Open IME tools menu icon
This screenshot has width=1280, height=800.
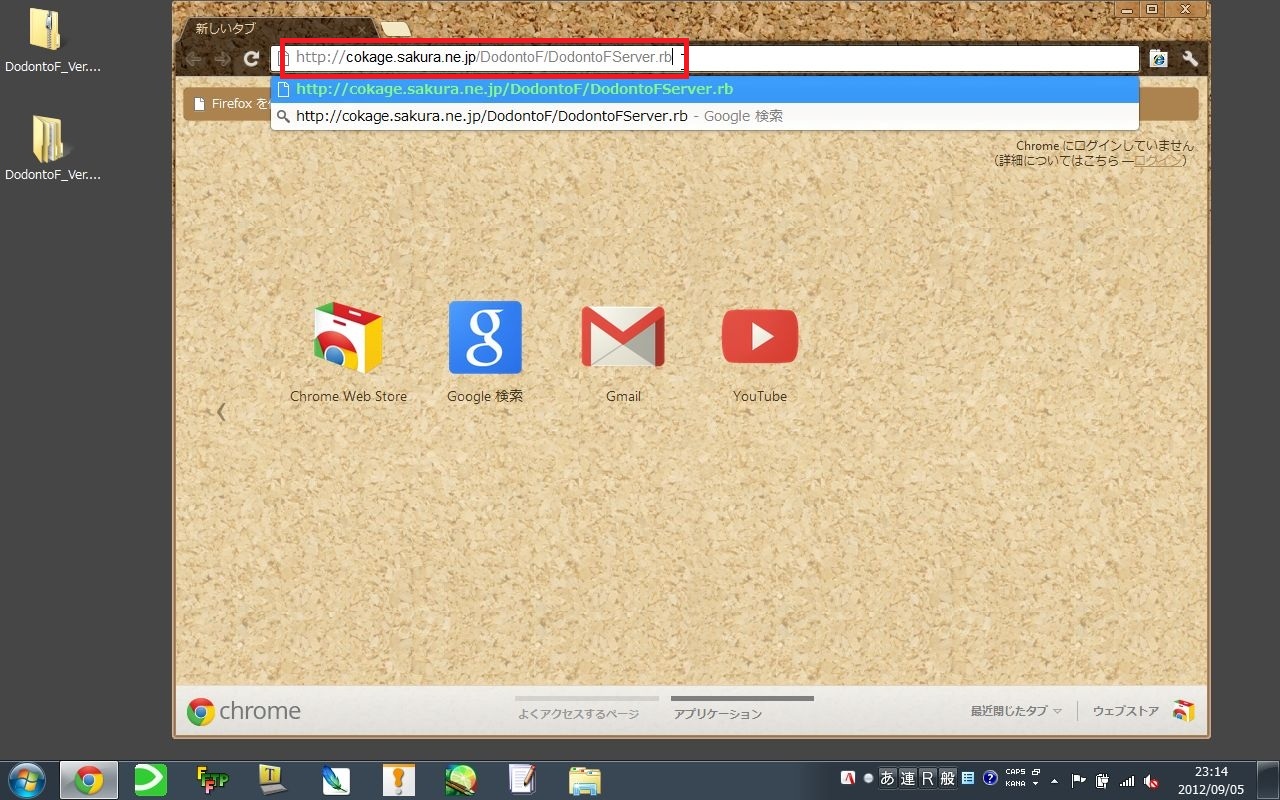968,779
